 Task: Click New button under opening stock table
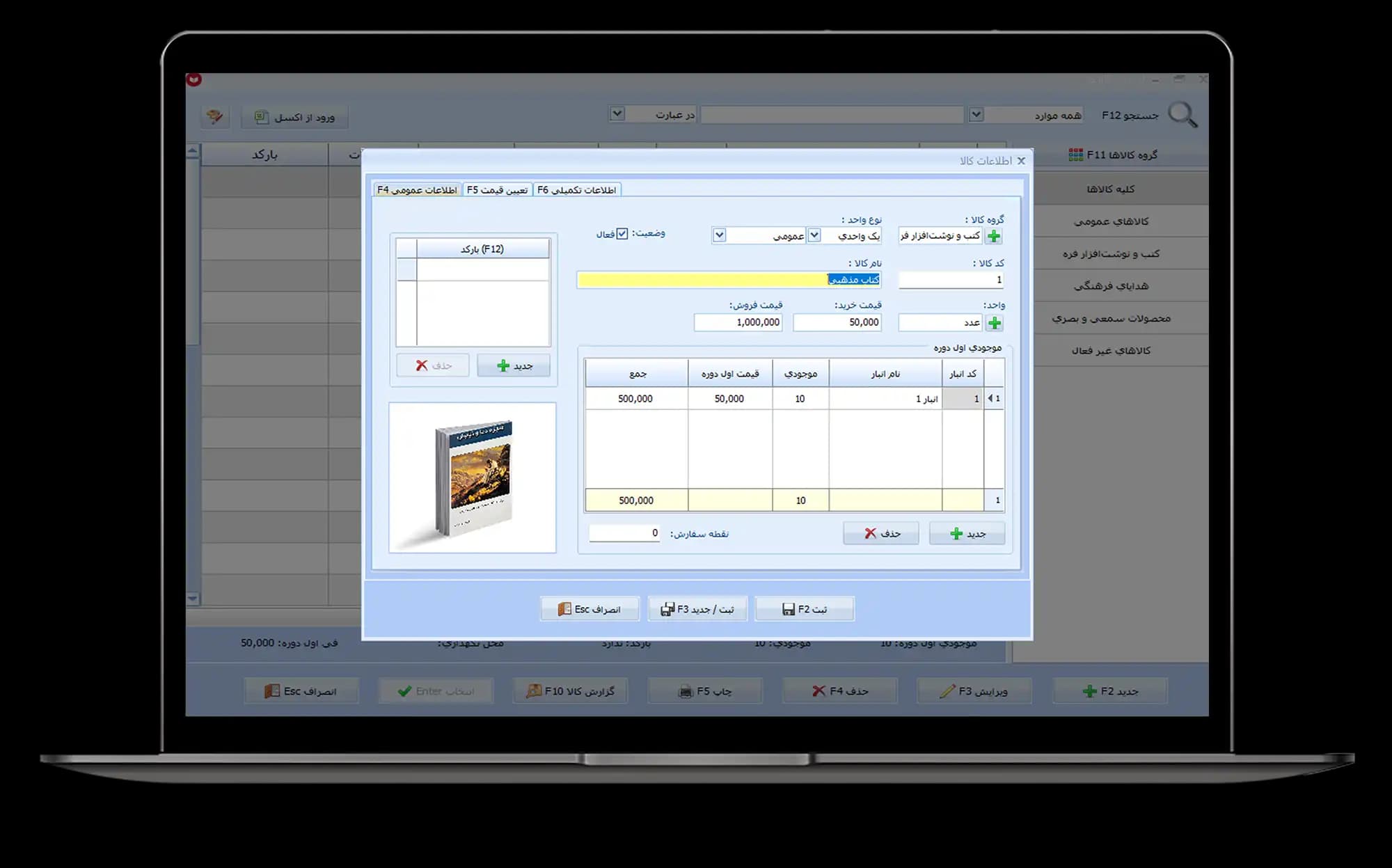pos(967,534)
